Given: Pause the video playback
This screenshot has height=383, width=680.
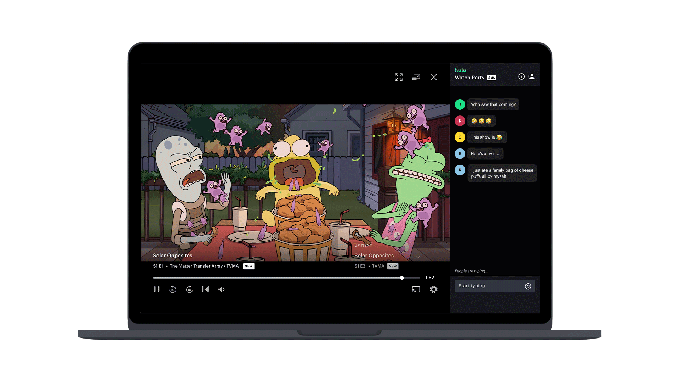Looking at the screenshot, I should coord(157,289).
